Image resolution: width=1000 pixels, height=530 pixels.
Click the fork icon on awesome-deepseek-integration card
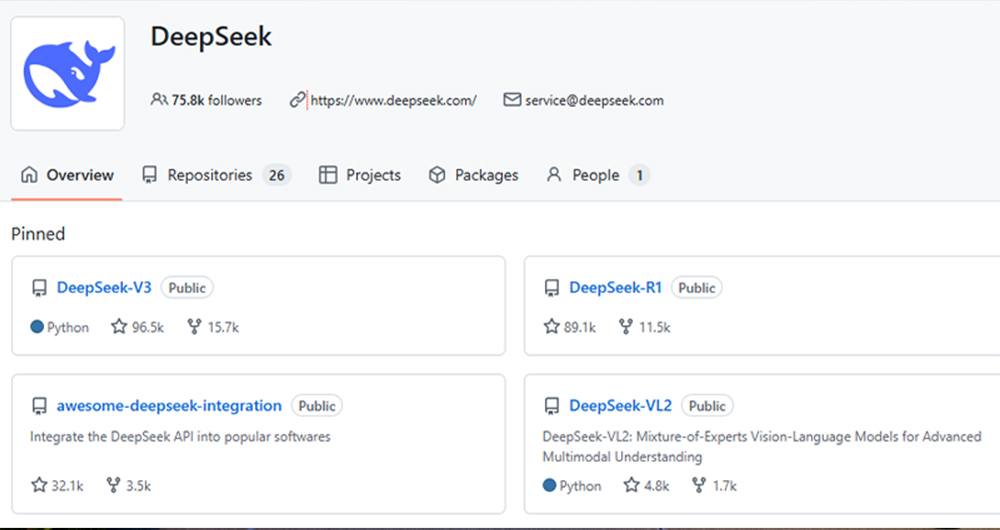[x=114, y=486]
